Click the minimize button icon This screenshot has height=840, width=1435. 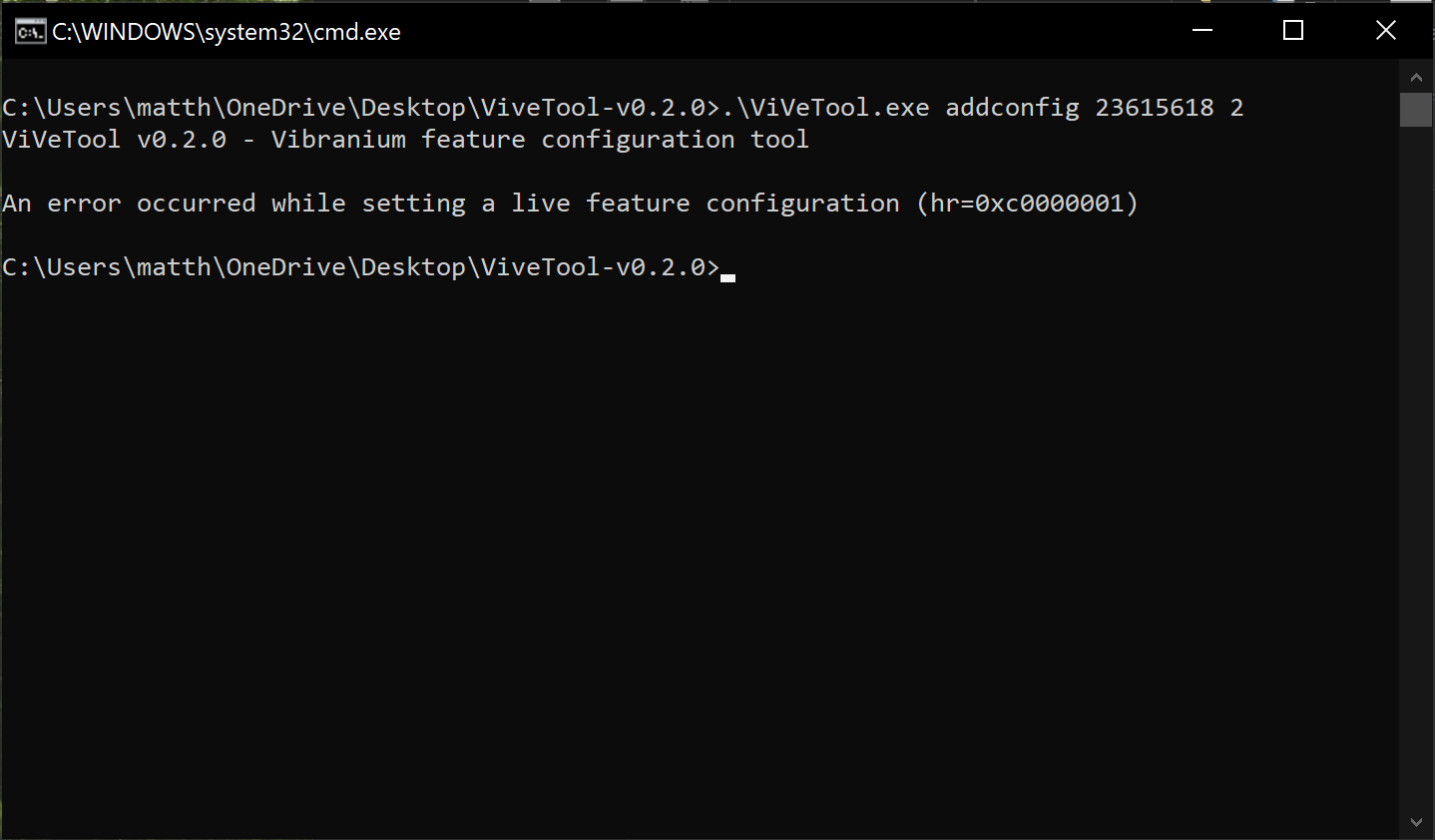pyautogui.click(x=1200, y=30)
